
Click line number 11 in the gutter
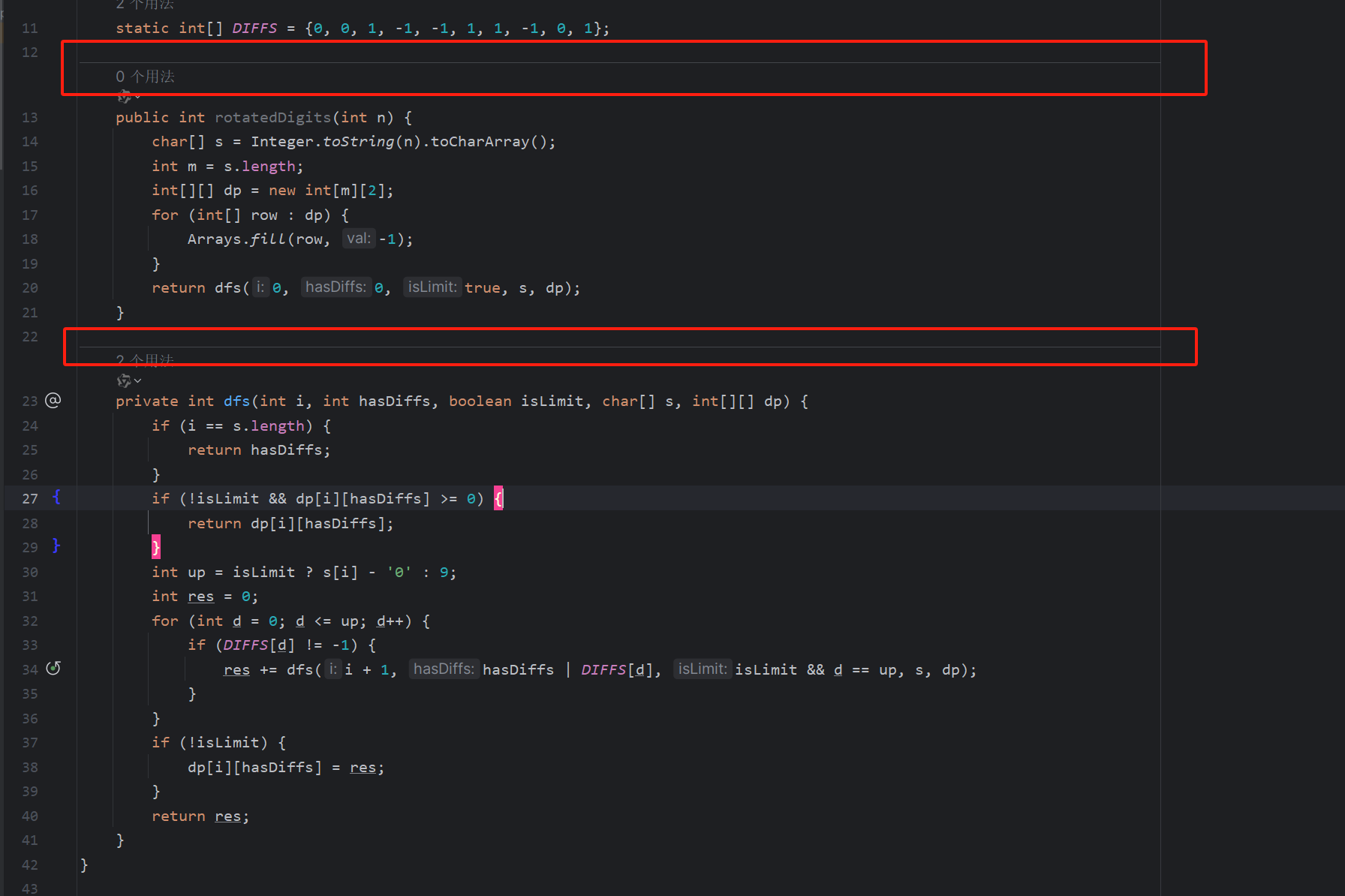(x=30, y=29)
